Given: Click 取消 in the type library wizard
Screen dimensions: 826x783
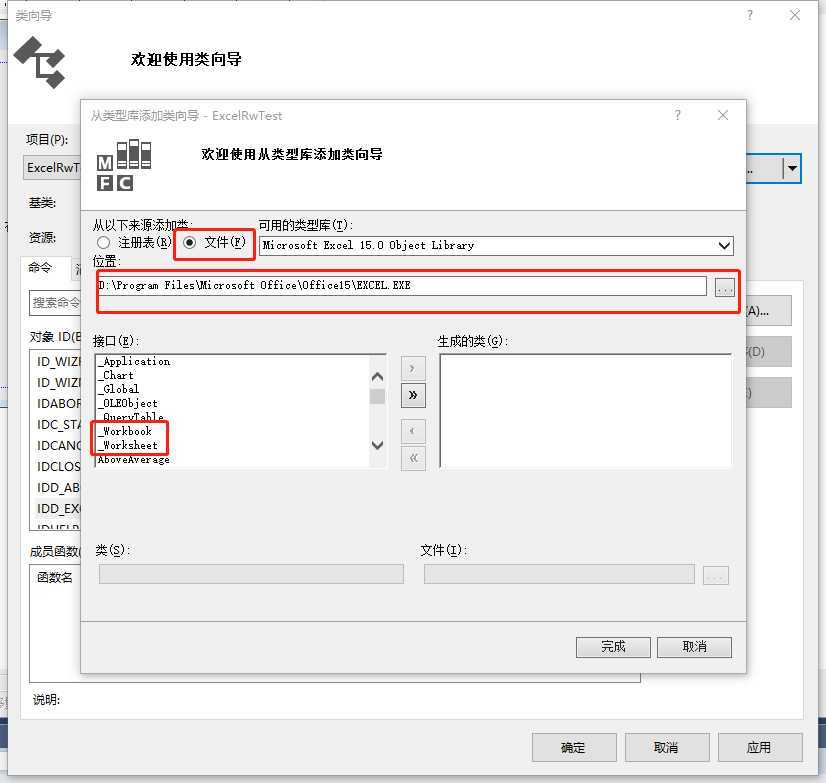Looking at the screenshot, I should pyautogui.click(x=694, y=647).
